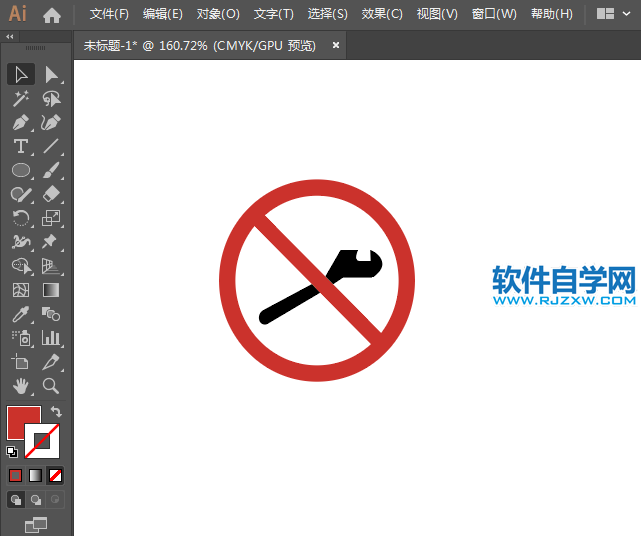Open the arrange documents layout dropdown
Image resolution: width=641 pixels, height=536 pixels.
point(613,14)
